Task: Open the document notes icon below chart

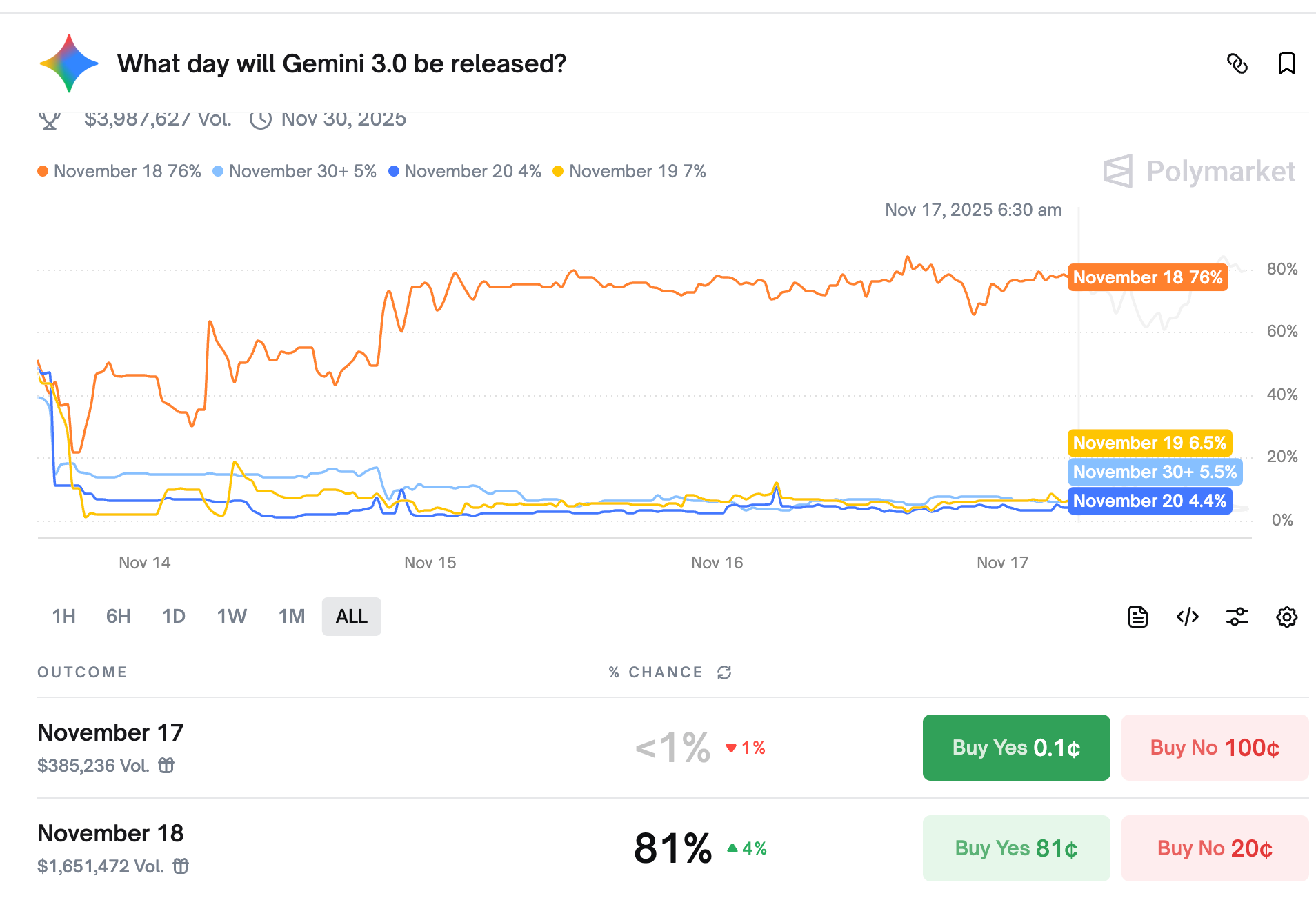Action: [1138, 617]
